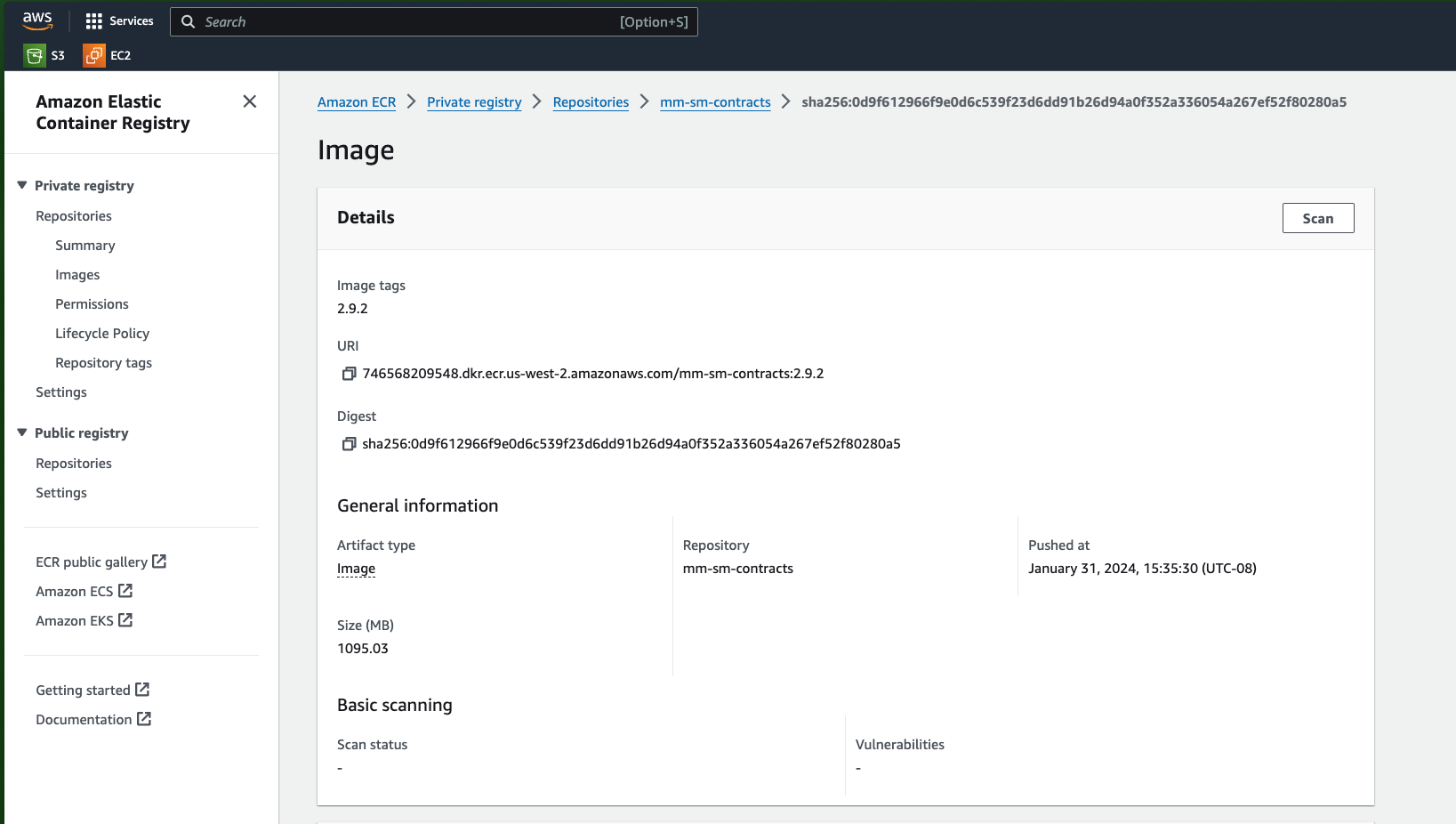Open mm-sm-contracts breadcrumb link

(x=715, y=102)
